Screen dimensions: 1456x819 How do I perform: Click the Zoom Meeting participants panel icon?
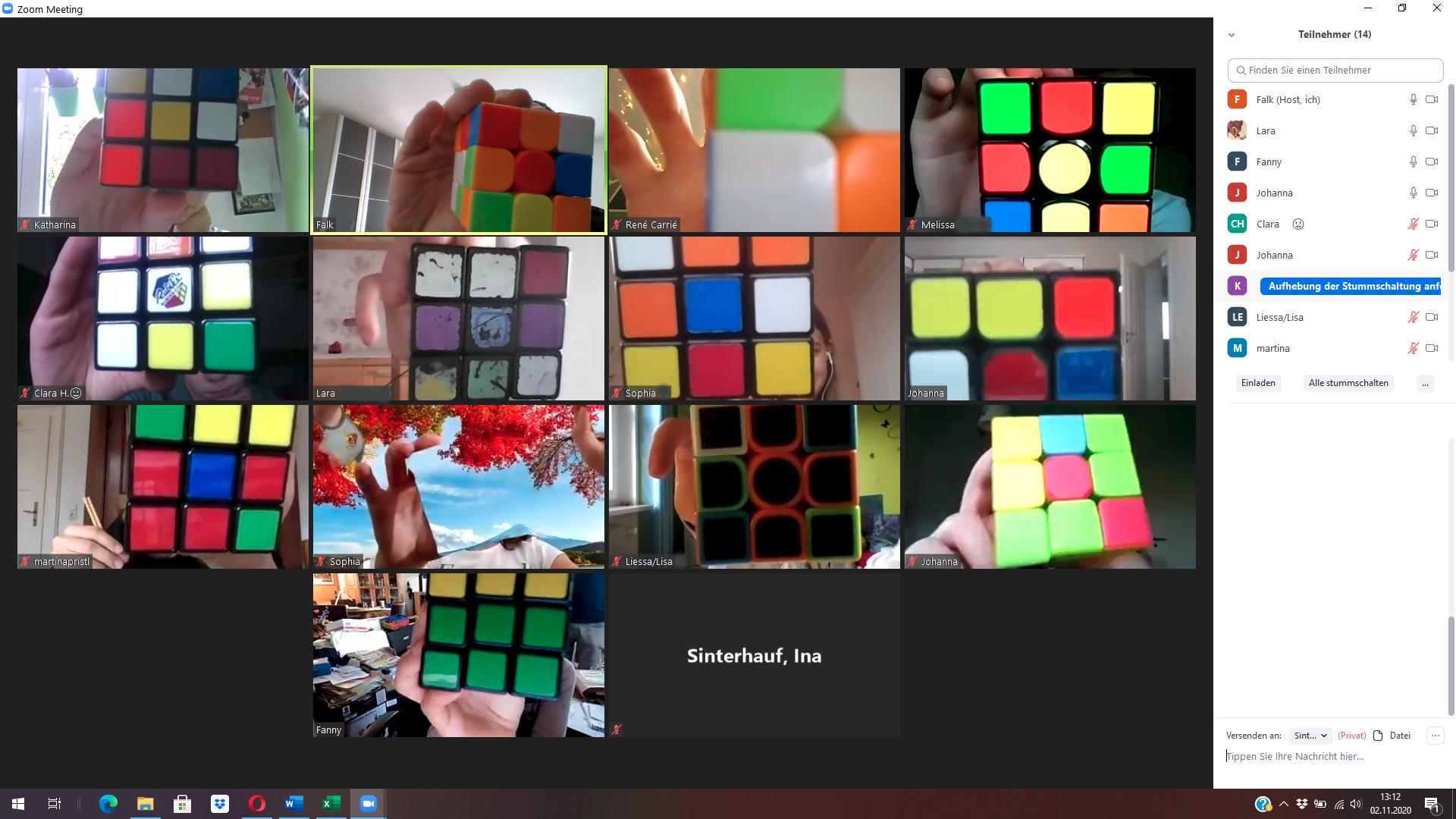(1232, 34)
